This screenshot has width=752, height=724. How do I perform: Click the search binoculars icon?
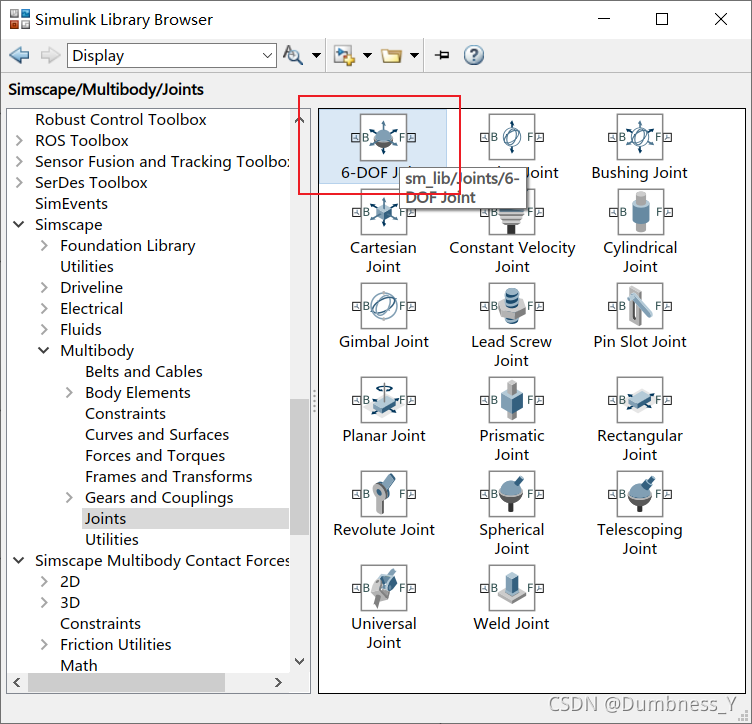[x=293, y=55]
